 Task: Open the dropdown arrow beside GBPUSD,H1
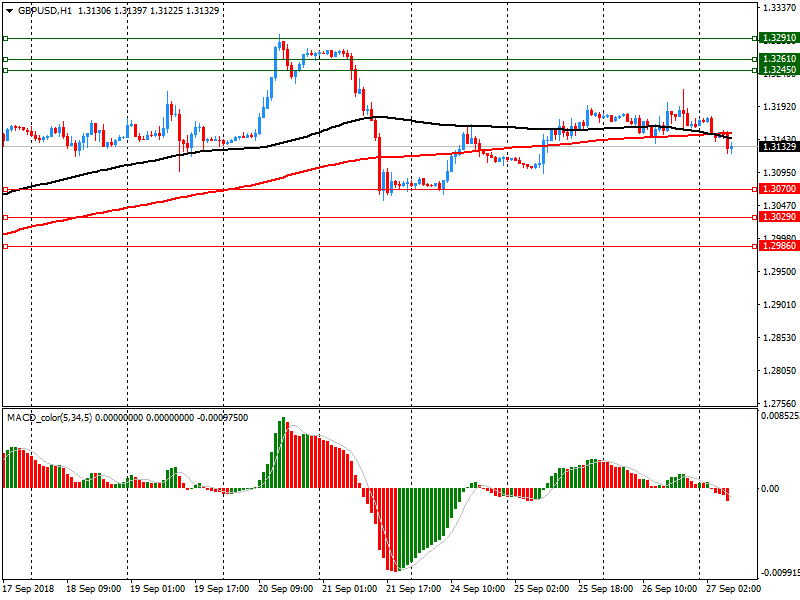pos(9,10)
